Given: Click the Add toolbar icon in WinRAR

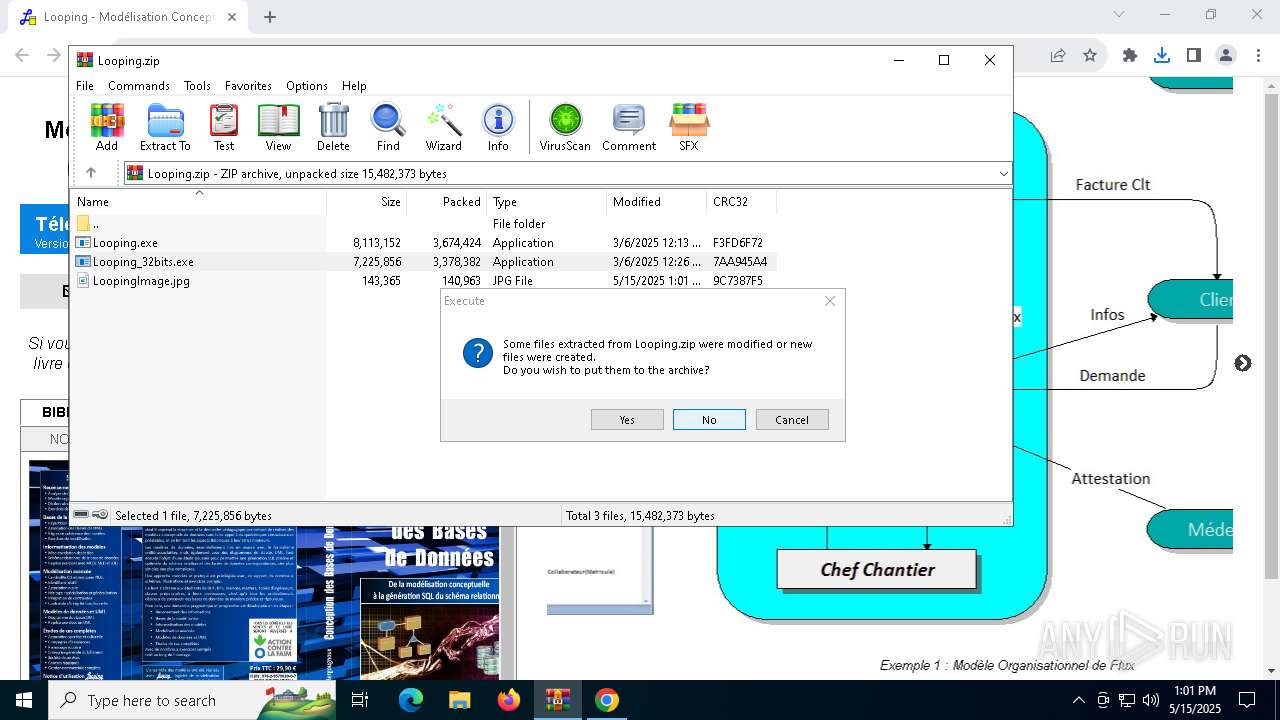Looking at the screenshot, I should pyautogui.click(x=107, y=127).
